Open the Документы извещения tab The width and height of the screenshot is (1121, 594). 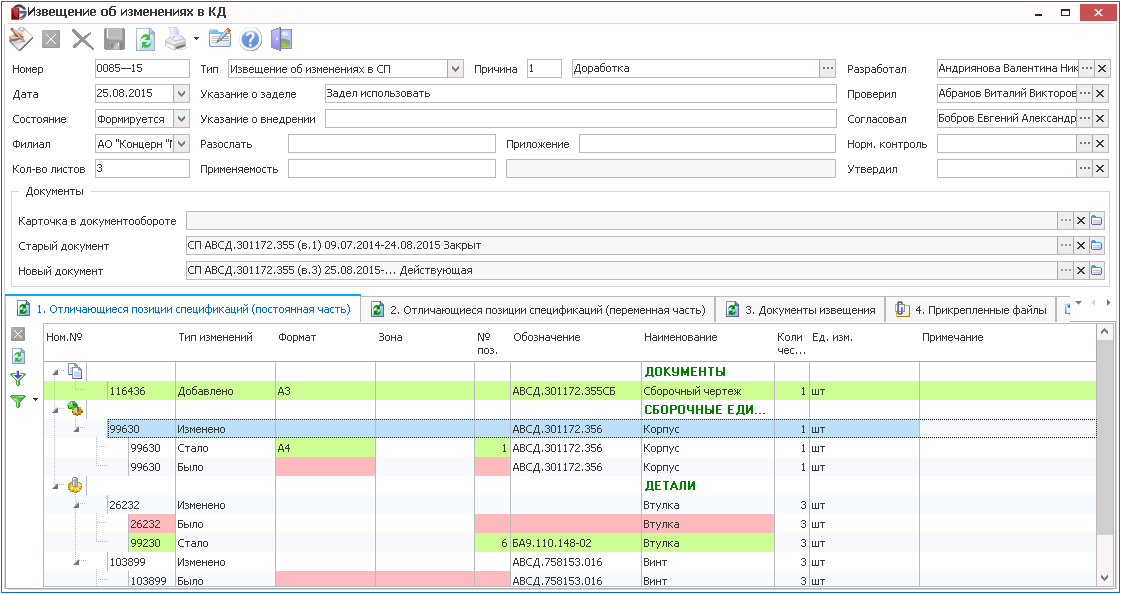801,310
